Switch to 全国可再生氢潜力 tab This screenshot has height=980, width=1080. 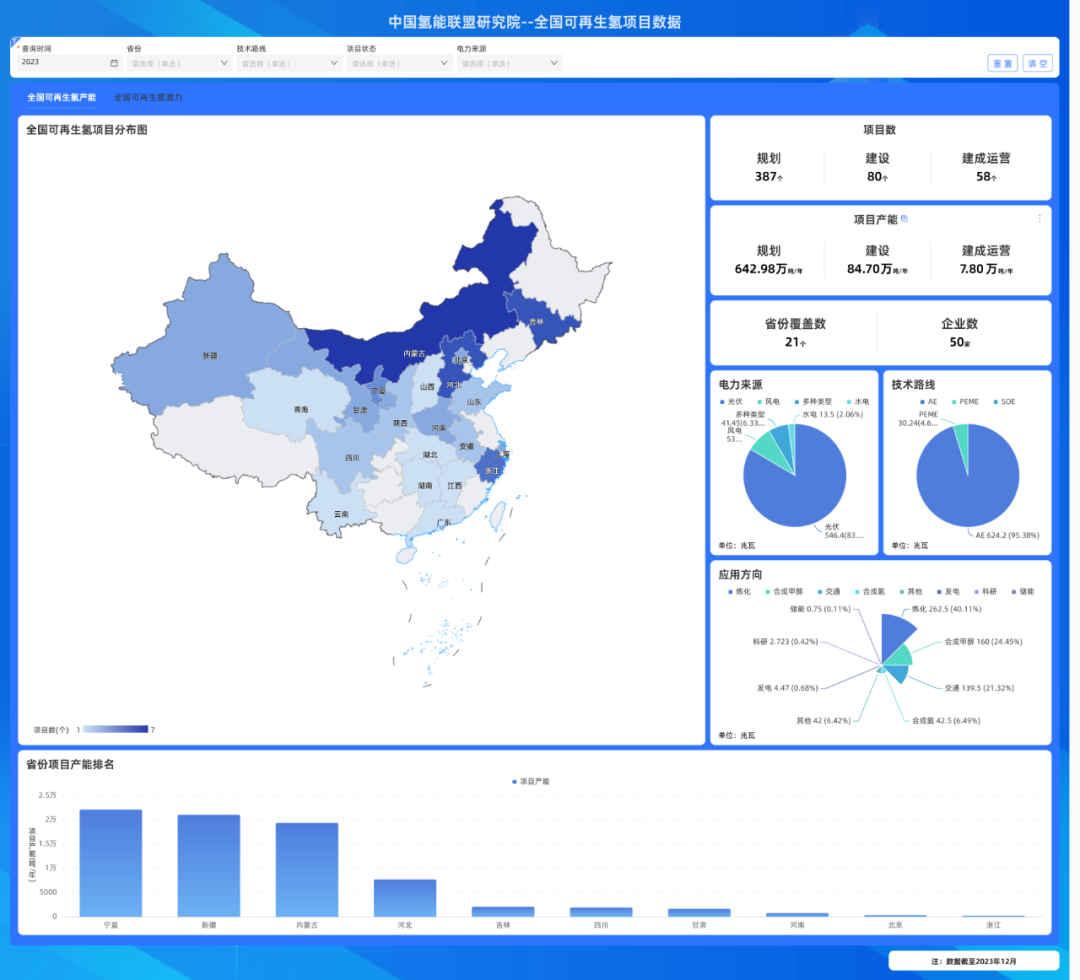(x=148, y=98)
